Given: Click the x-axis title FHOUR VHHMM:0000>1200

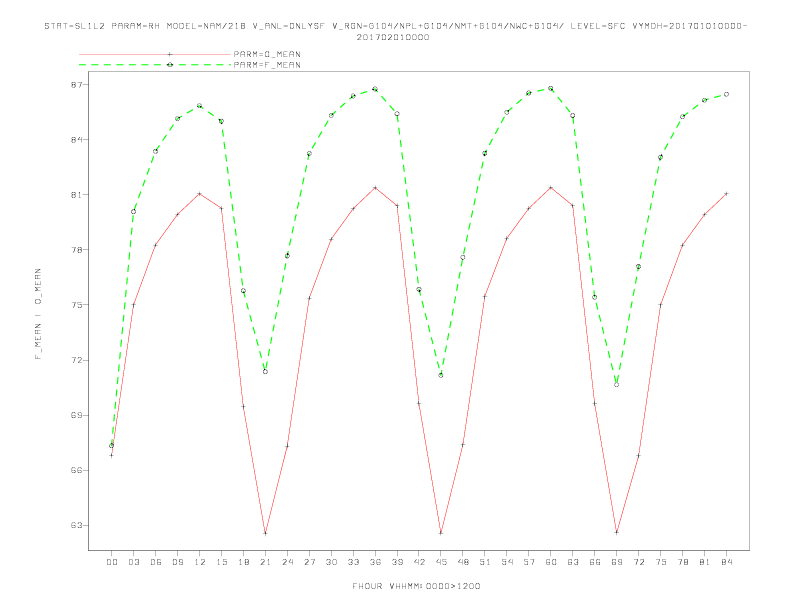Looking at the screenshot, I should click(416, 586).
